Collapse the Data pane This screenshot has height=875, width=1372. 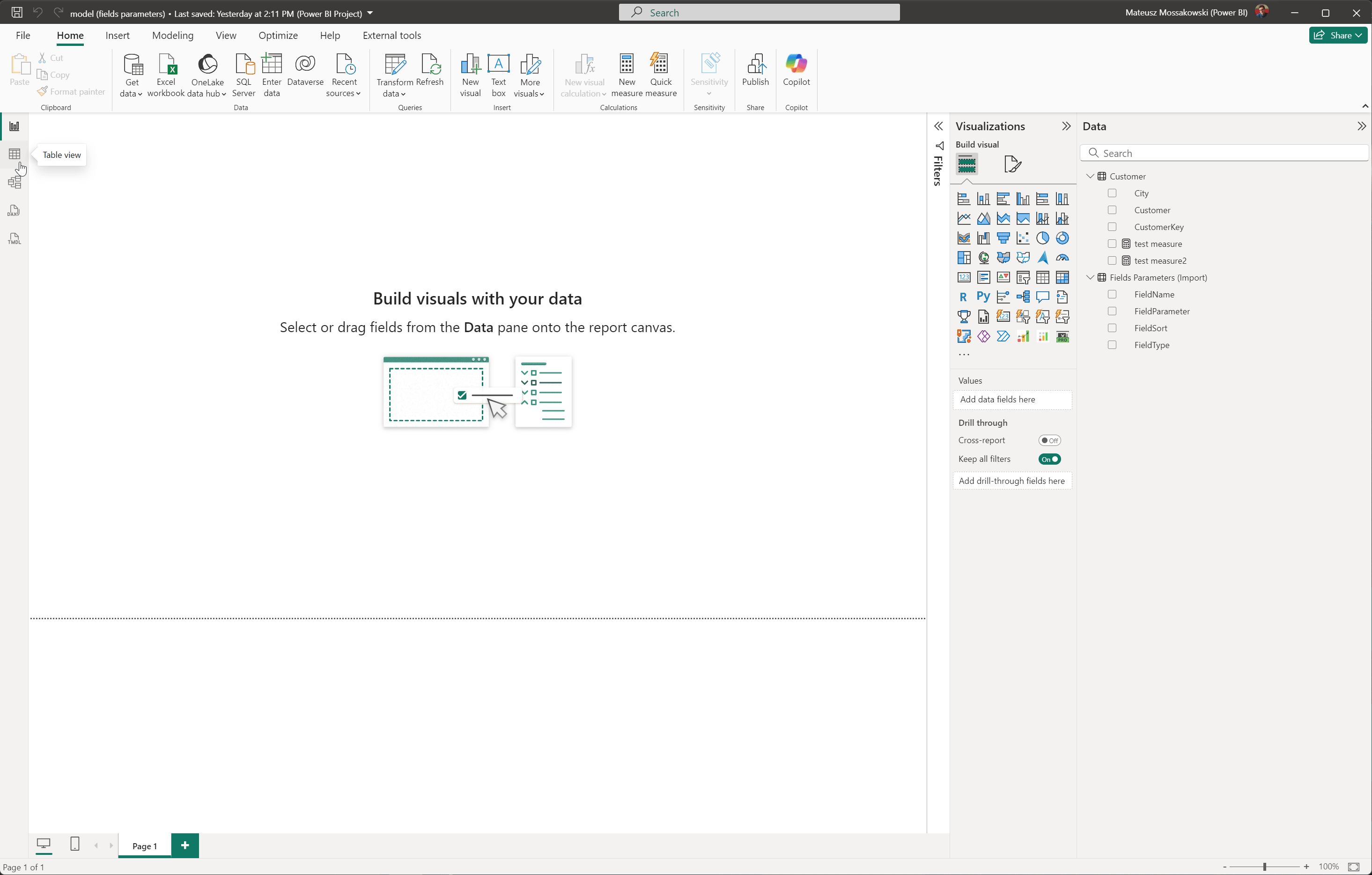(1361, 126)
